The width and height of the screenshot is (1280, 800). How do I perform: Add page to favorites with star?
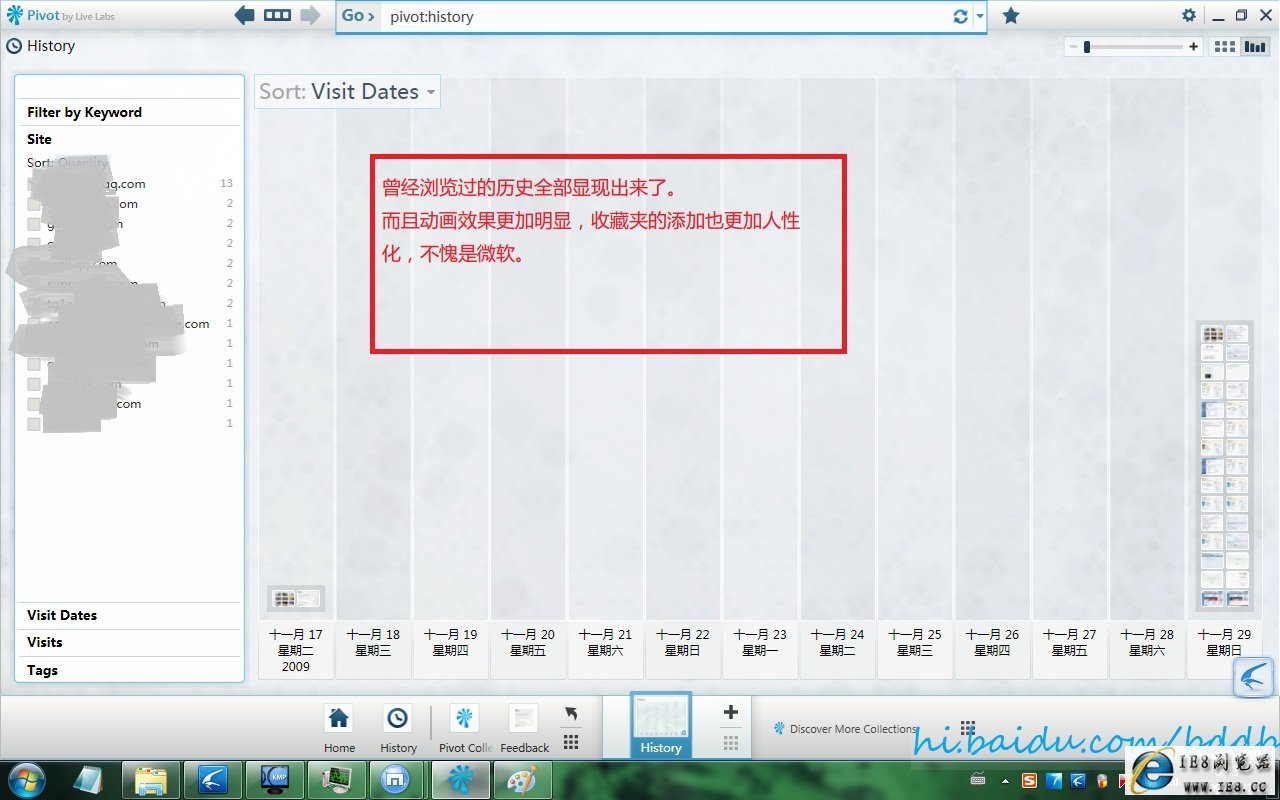pyautogui.click(x=1011, y=15)
